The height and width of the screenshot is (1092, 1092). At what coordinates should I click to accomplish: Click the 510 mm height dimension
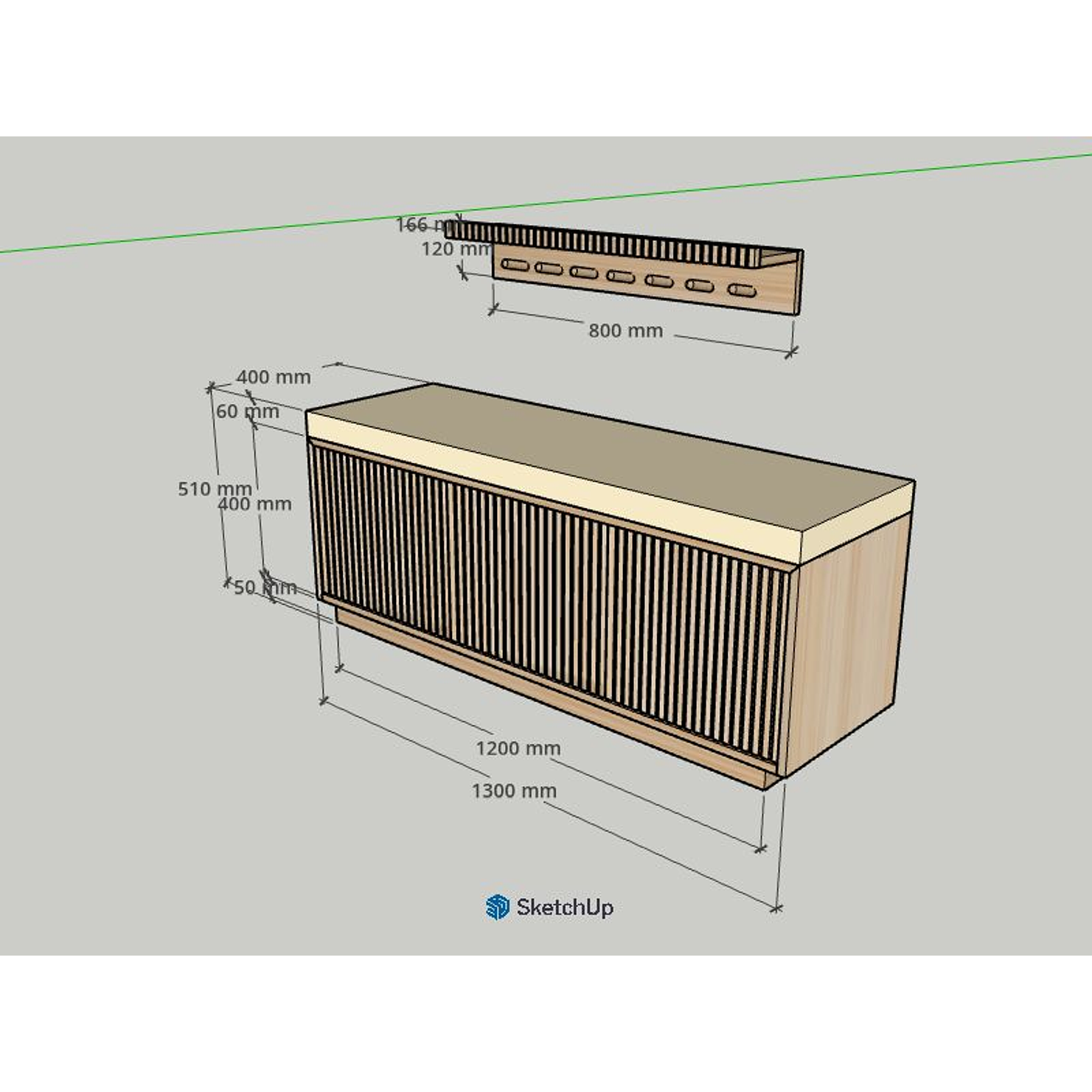(215, 489)
